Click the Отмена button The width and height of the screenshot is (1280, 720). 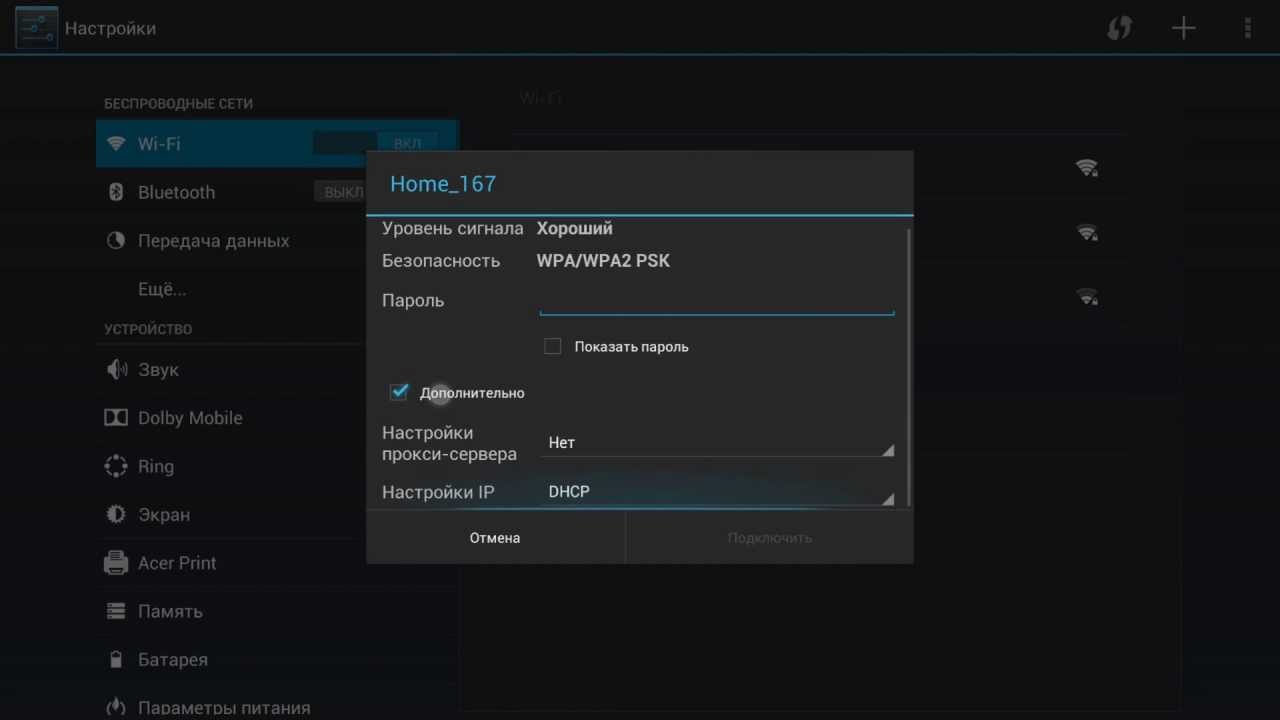pyautogui.click(x=496, y=538)
